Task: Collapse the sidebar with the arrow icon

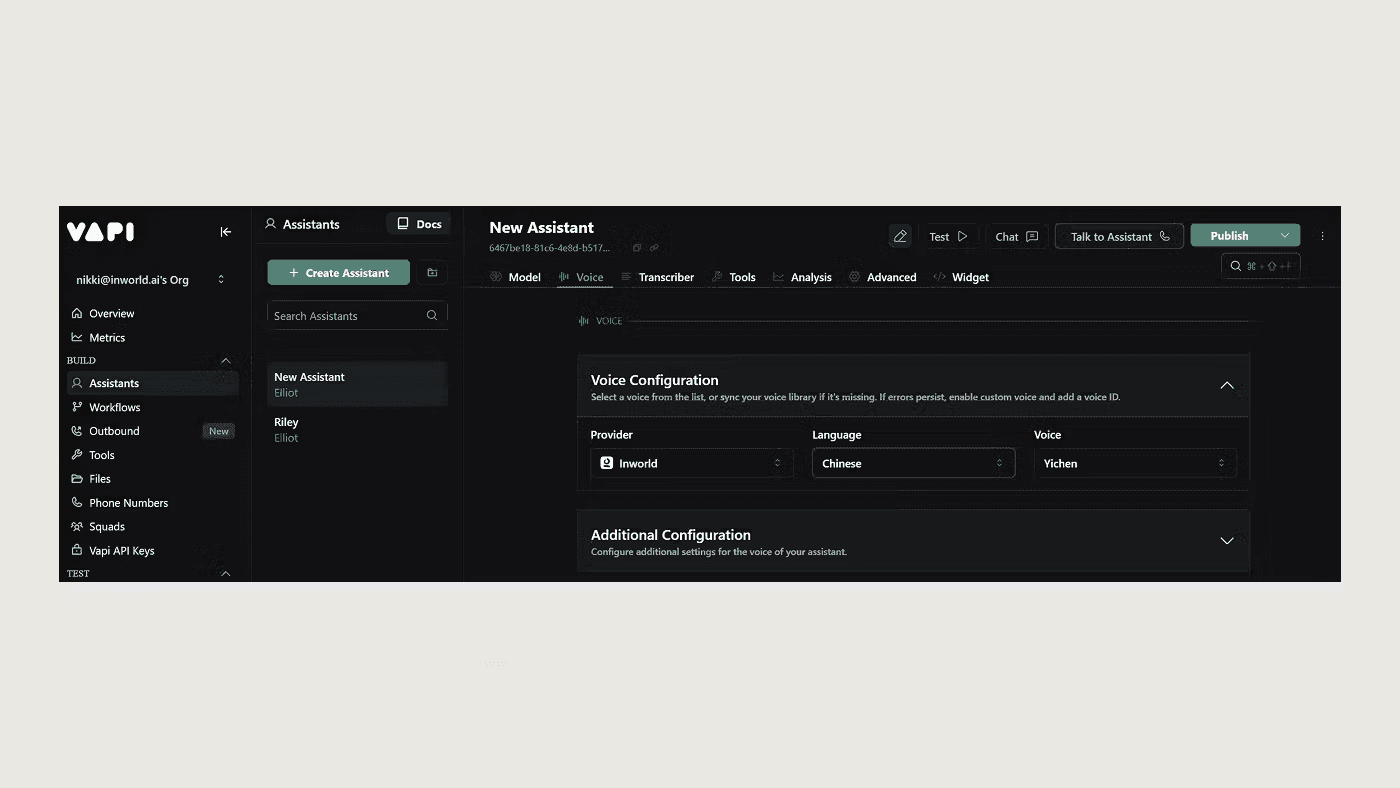Action: (226, 232)
